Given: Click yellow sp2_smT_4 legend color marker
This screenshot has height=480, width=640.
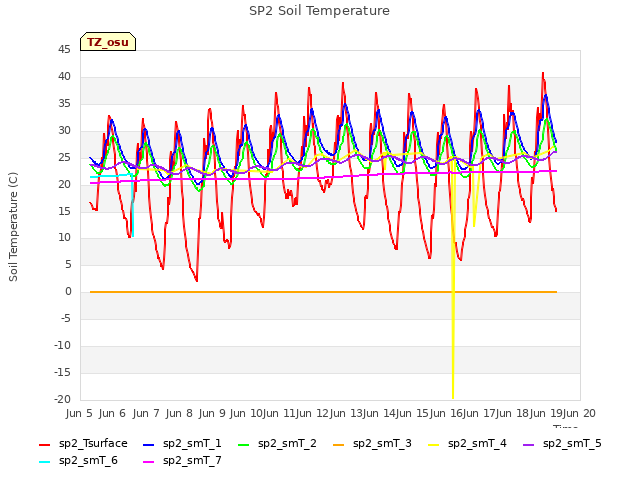Looking at the screenshot, I should (x=434, y=444).
